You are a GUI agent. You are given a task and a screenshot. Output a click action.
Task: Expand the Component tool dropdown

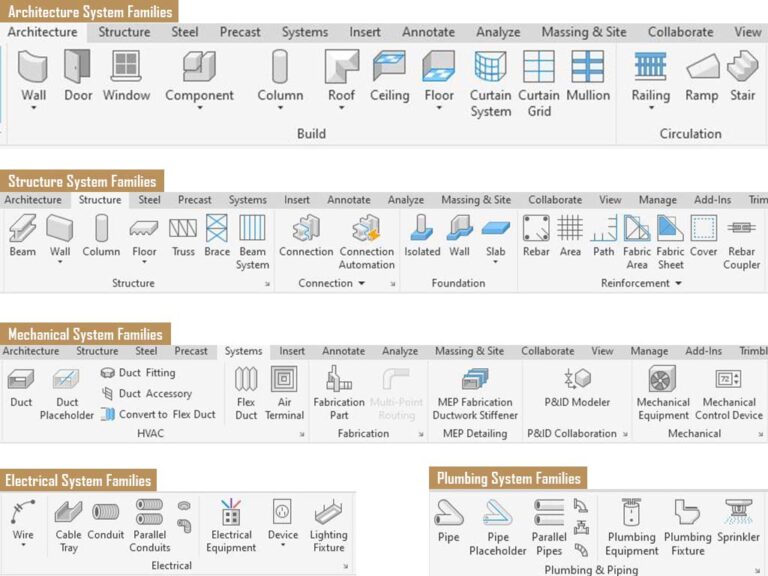pos(199,109)
